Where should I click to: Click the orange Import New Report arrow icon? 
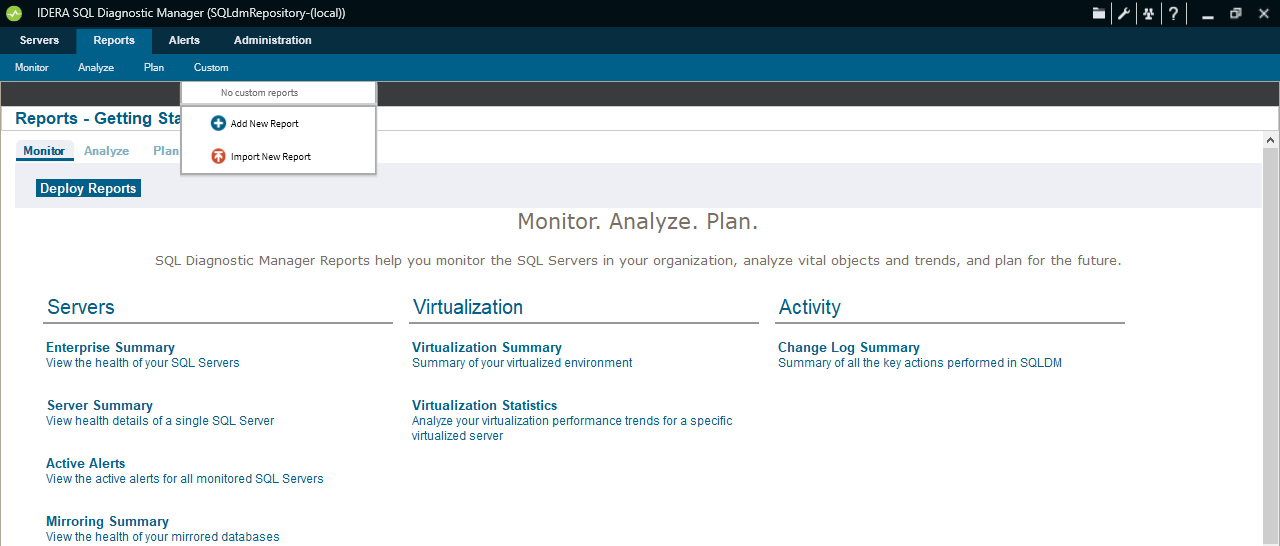point(218,157)
